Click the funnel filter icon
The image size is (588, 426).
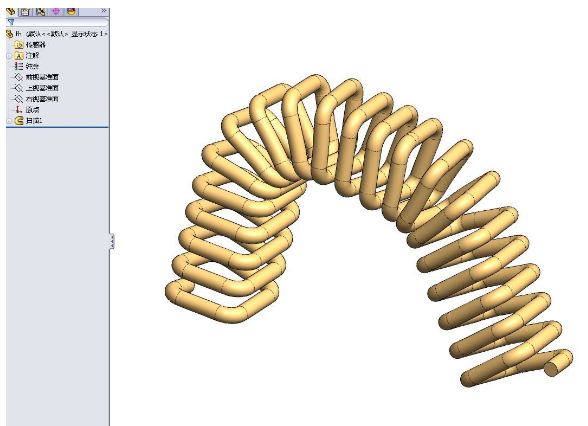[11, 22]
